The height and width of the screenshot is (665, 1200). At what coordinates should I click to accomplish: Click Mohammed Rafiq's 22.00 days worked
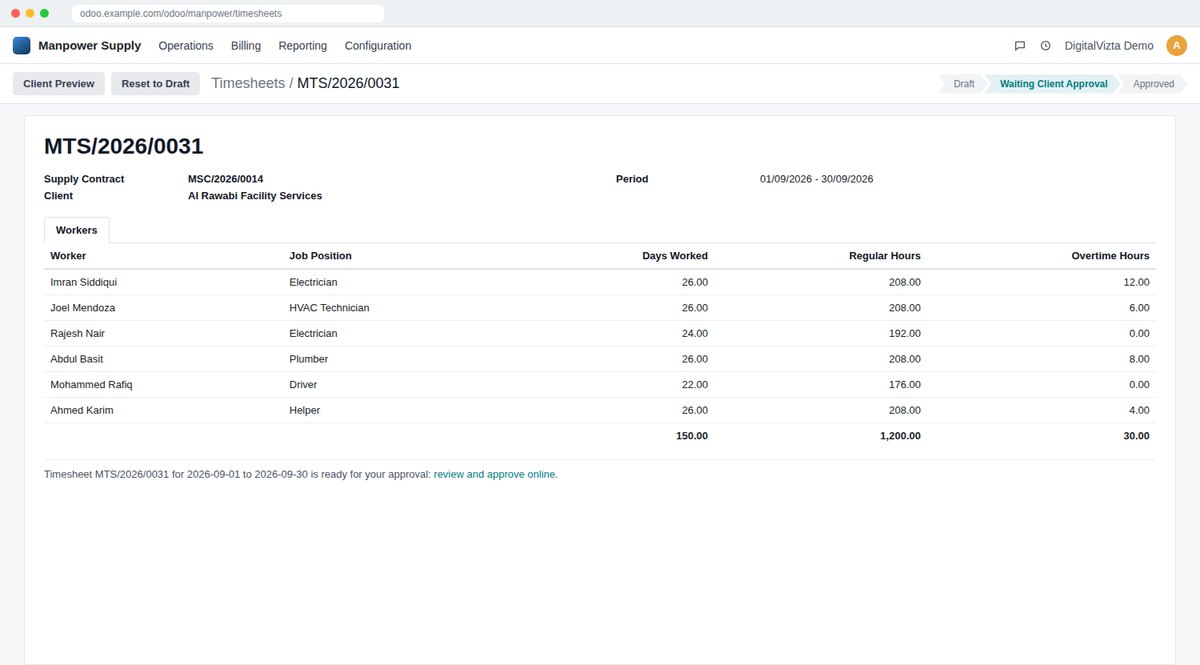point(694,385)
